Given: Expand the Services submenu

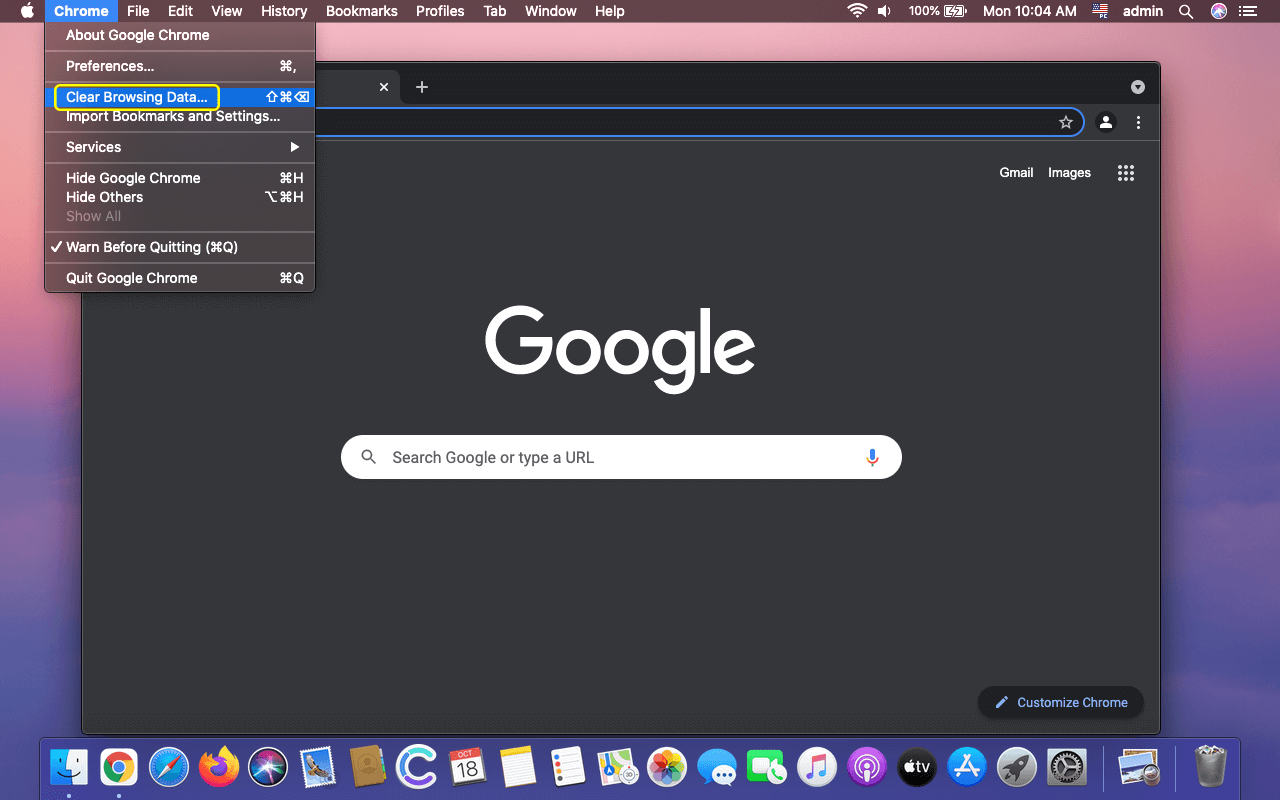Looking at the screenshot, I should tap(93, 147).
